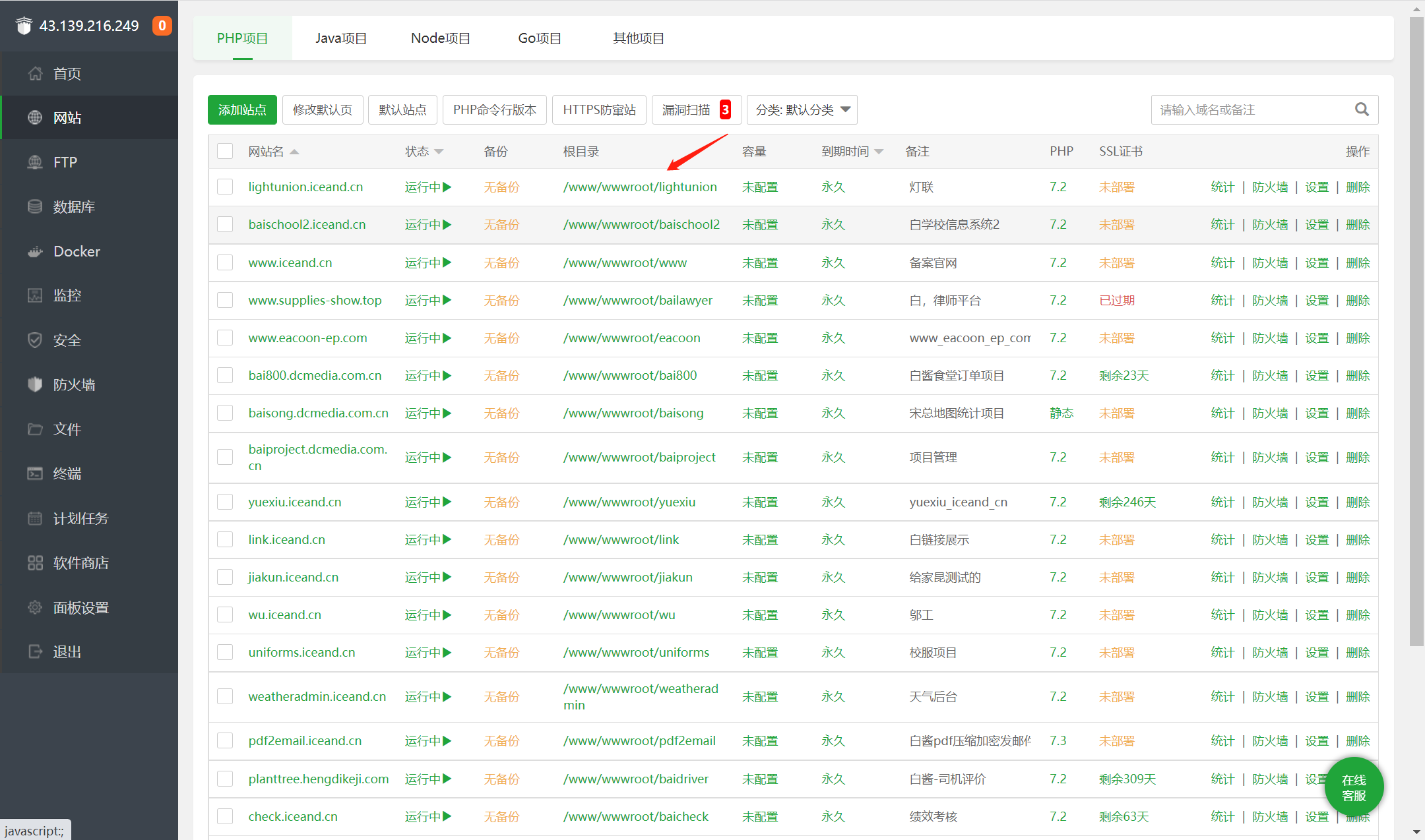This screenshot has width=1425, height=840.
Task: Open the baischool2.iceand.cn site link
Action: [307, 224]
